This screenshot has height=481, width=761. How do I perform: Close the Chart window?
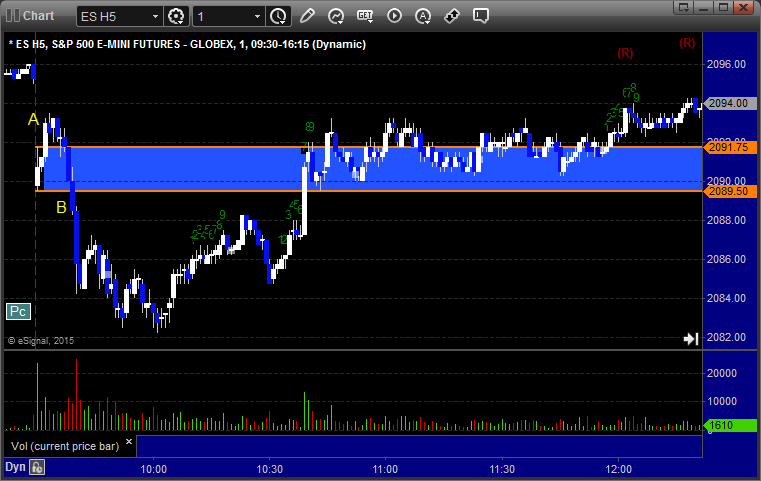[744, 7]
